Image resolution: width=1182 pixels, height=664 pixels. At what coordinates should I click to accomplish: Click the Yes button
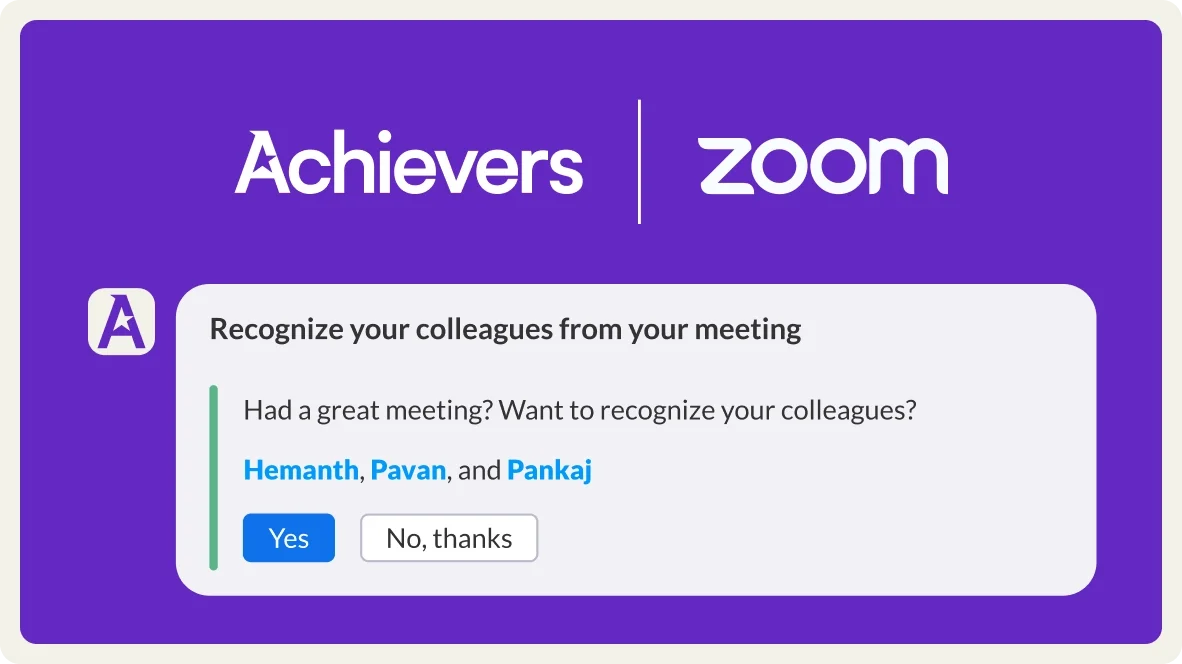[289, 537]
